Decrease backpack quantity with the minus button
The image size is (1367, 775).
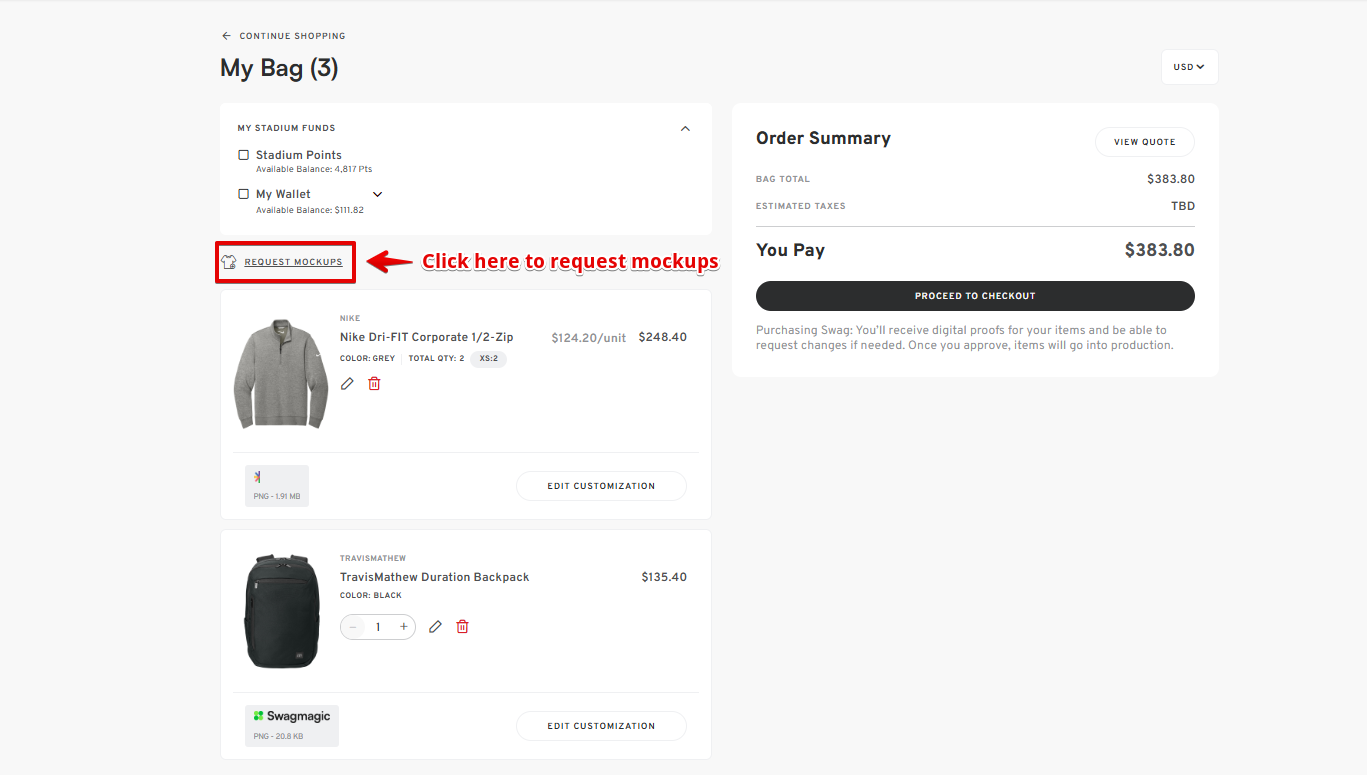pyautogui.click(x=353, y=627)
